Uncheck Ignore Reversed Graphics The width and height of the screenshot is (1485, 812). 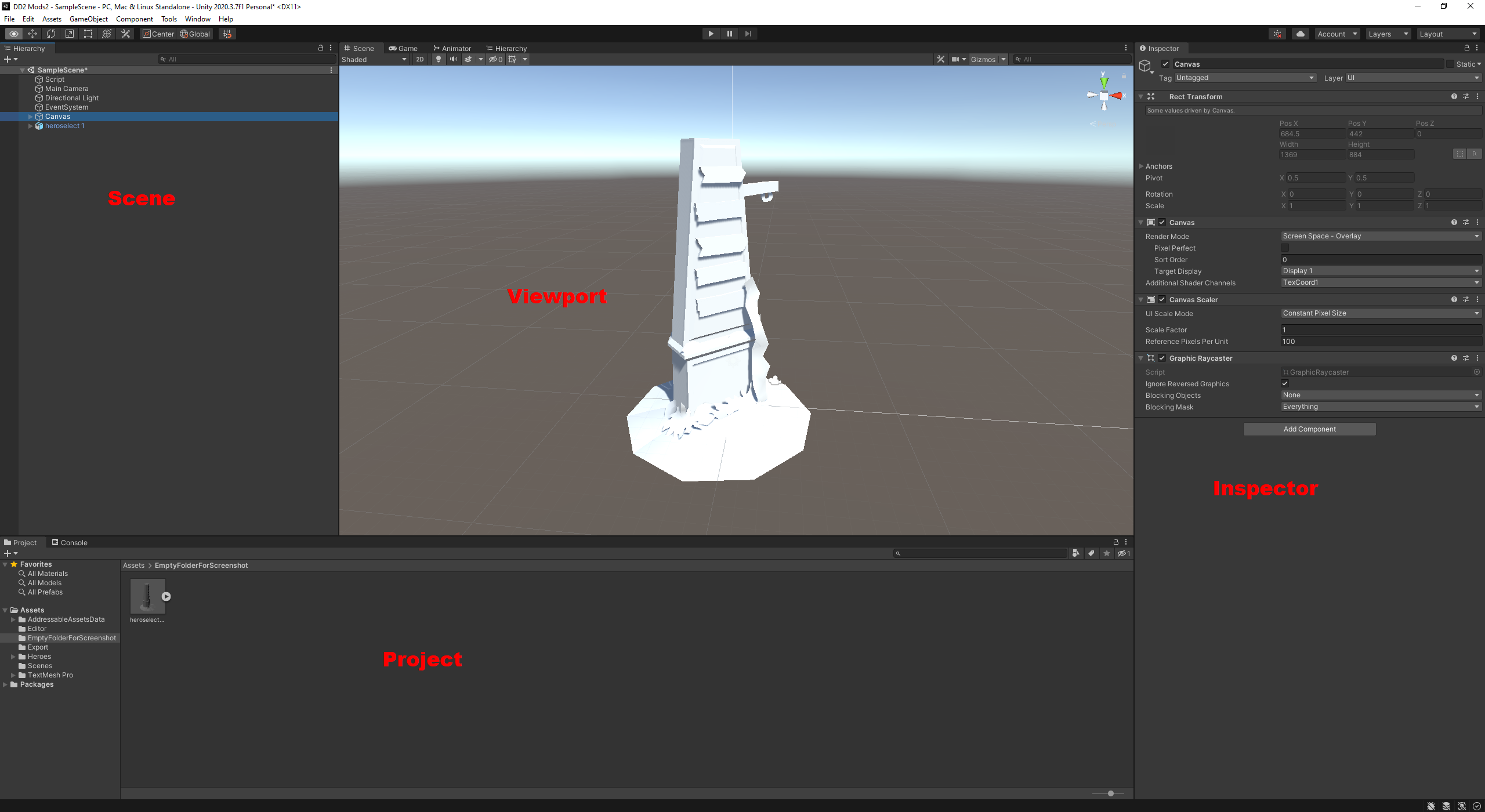1285,383
